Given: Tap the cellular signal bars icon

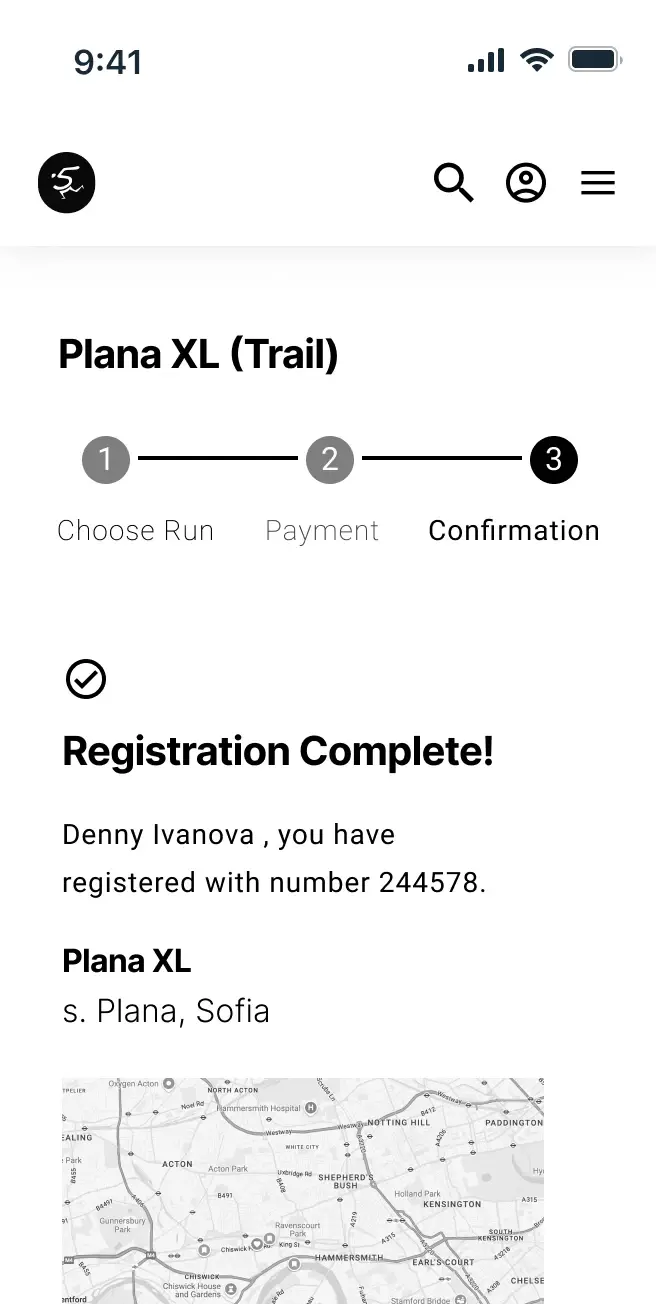Looking at the screenshot, I should point(486,61).
